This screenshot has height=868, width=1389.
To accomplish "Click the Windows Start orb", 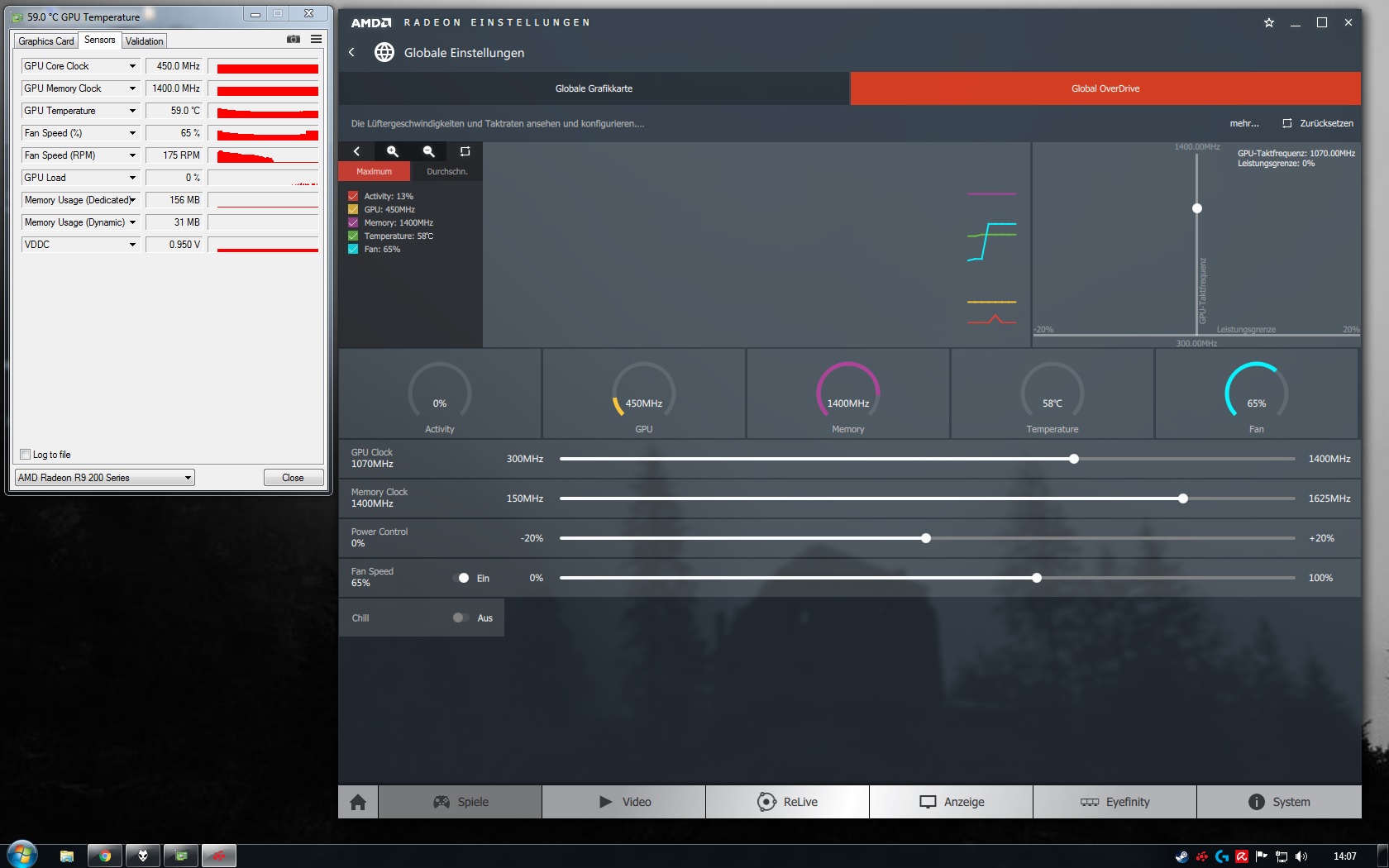I will (22, 855).
